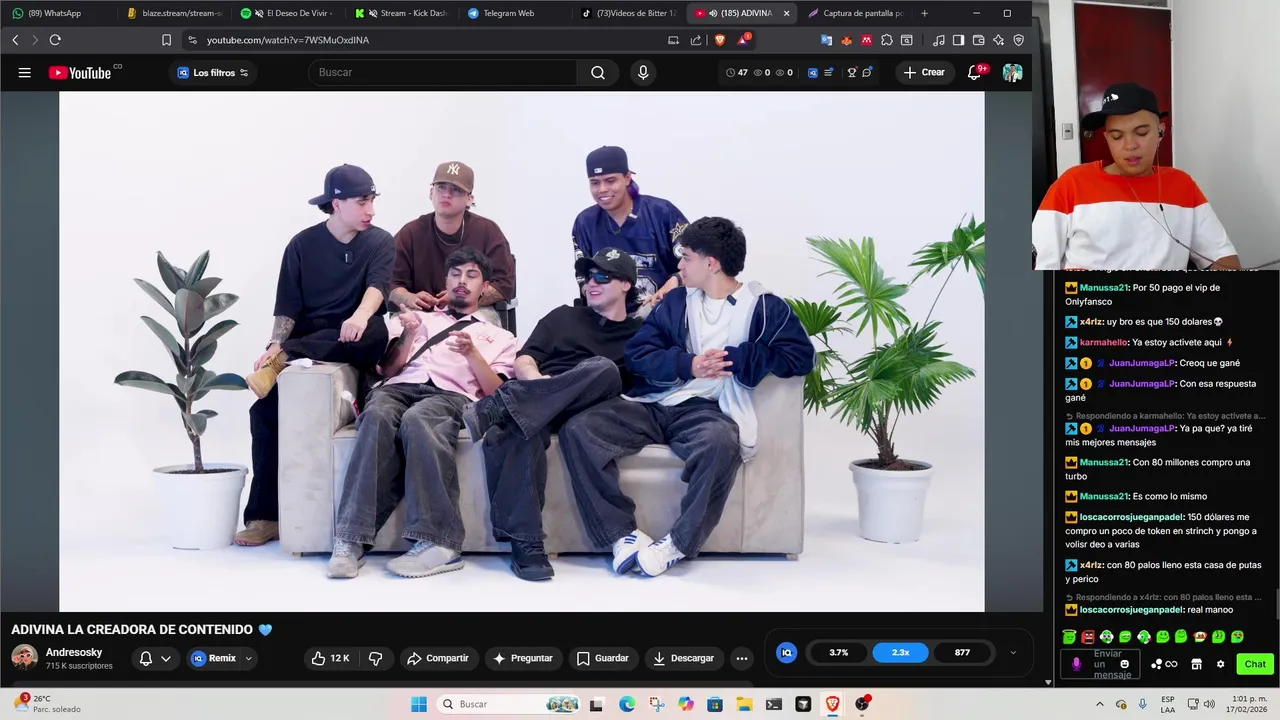The height and width of the screenshot is (720, 1280).
Task: Expand the notification bell dropdown for Andresosky
Action: click(x=166, y=658)
